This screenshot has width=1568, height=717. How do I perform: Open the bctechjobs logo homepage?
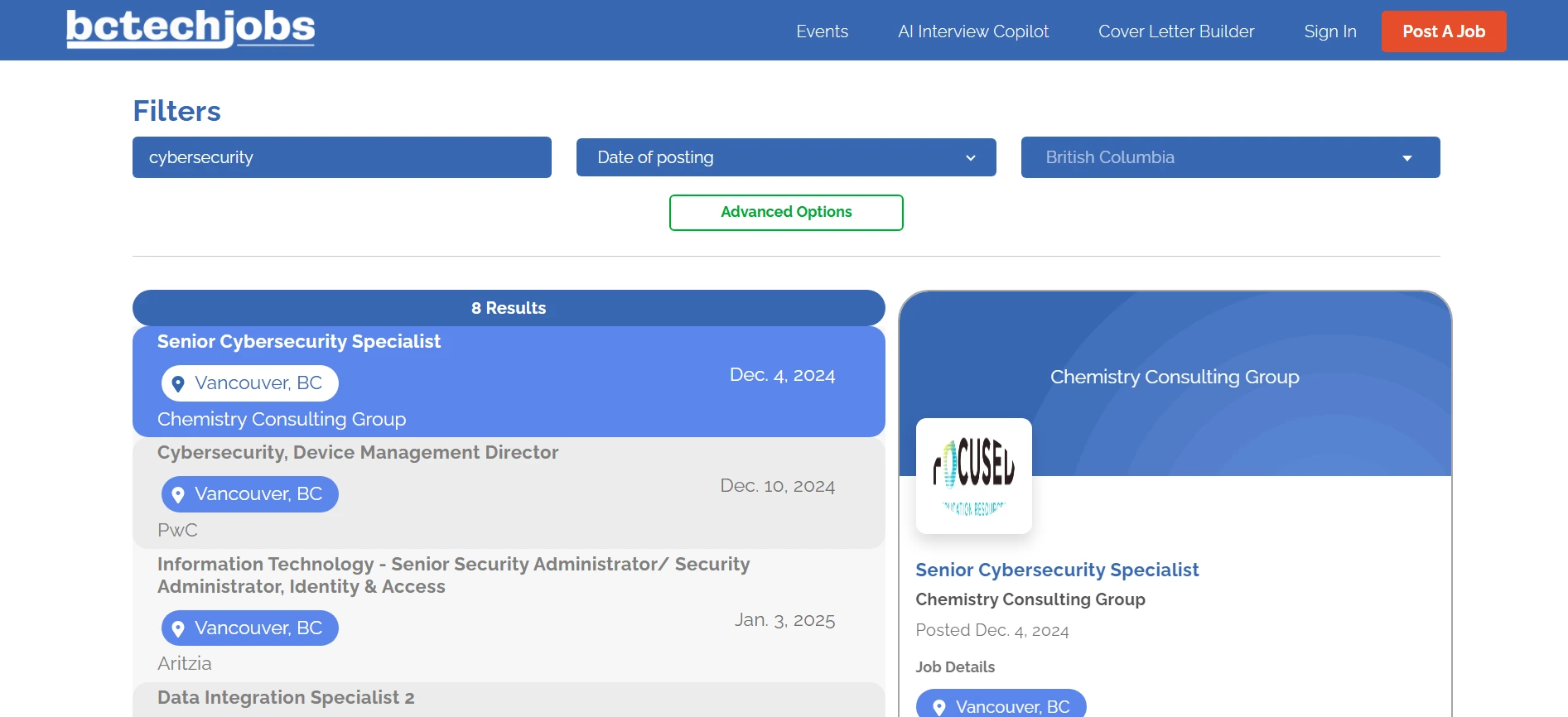click(x=191, y=29)
